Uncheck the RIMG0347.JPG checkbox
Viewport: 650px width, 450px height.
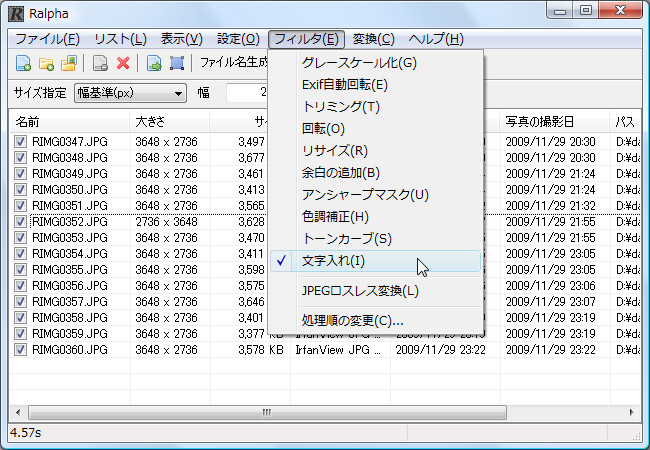tap(20, 142)
